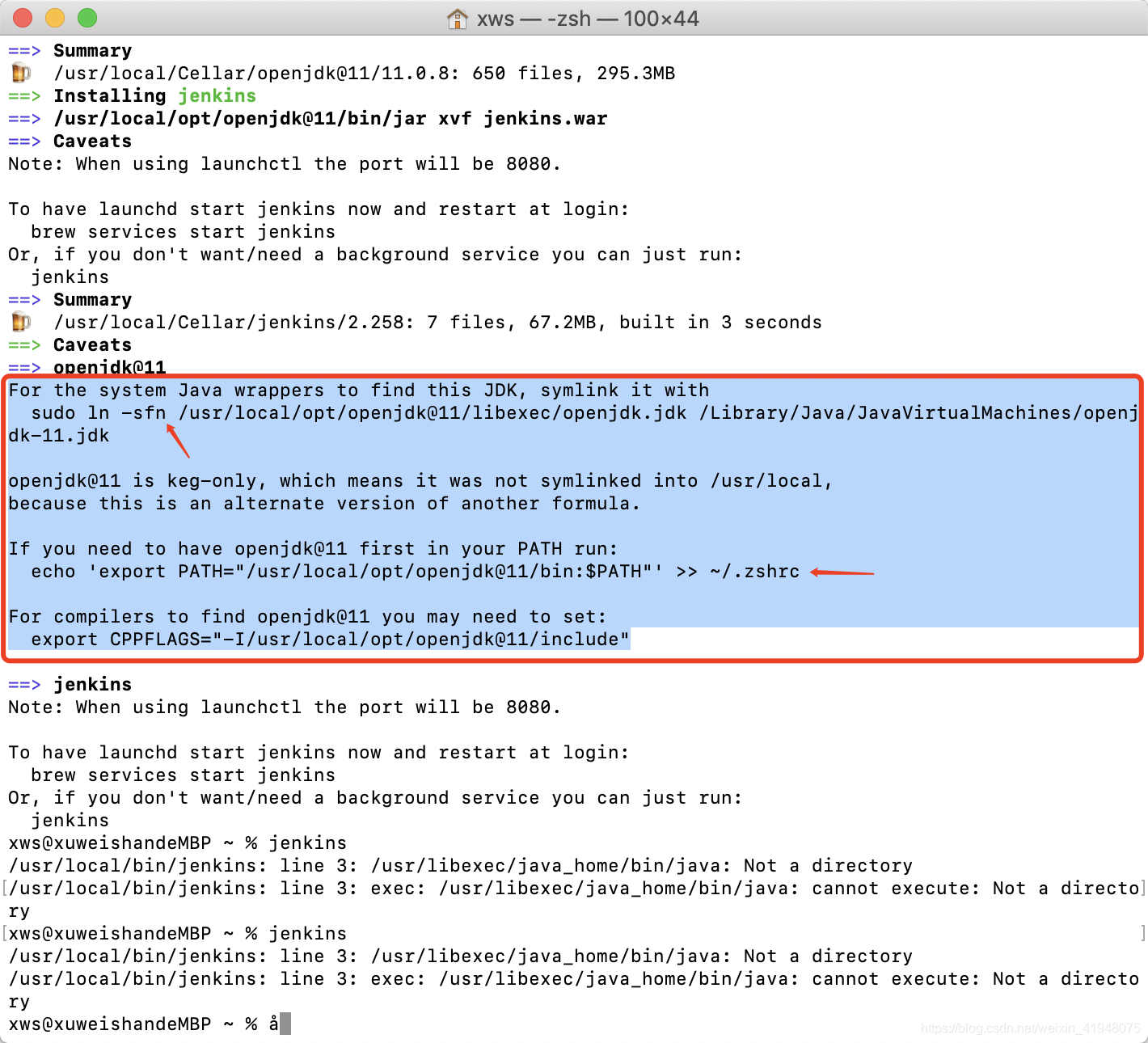Click the line 'openjdk@11 is keg-only'

[420, 480]
